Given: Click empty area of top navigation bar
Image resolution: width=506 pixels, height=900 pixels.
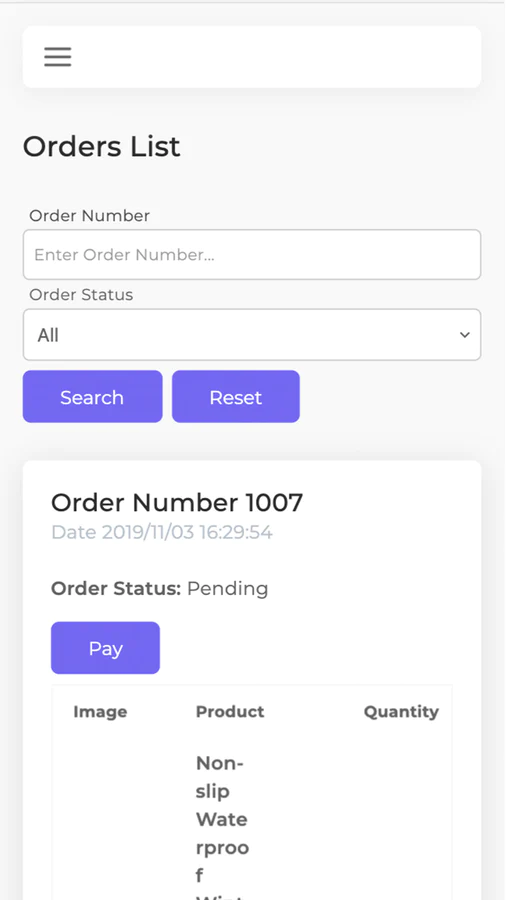Looking at the screenshot, I should 275,57.
